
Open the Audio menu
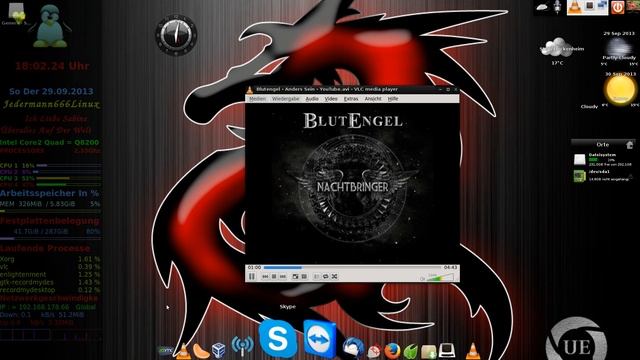pyautogui.click(x=312, y=99)
